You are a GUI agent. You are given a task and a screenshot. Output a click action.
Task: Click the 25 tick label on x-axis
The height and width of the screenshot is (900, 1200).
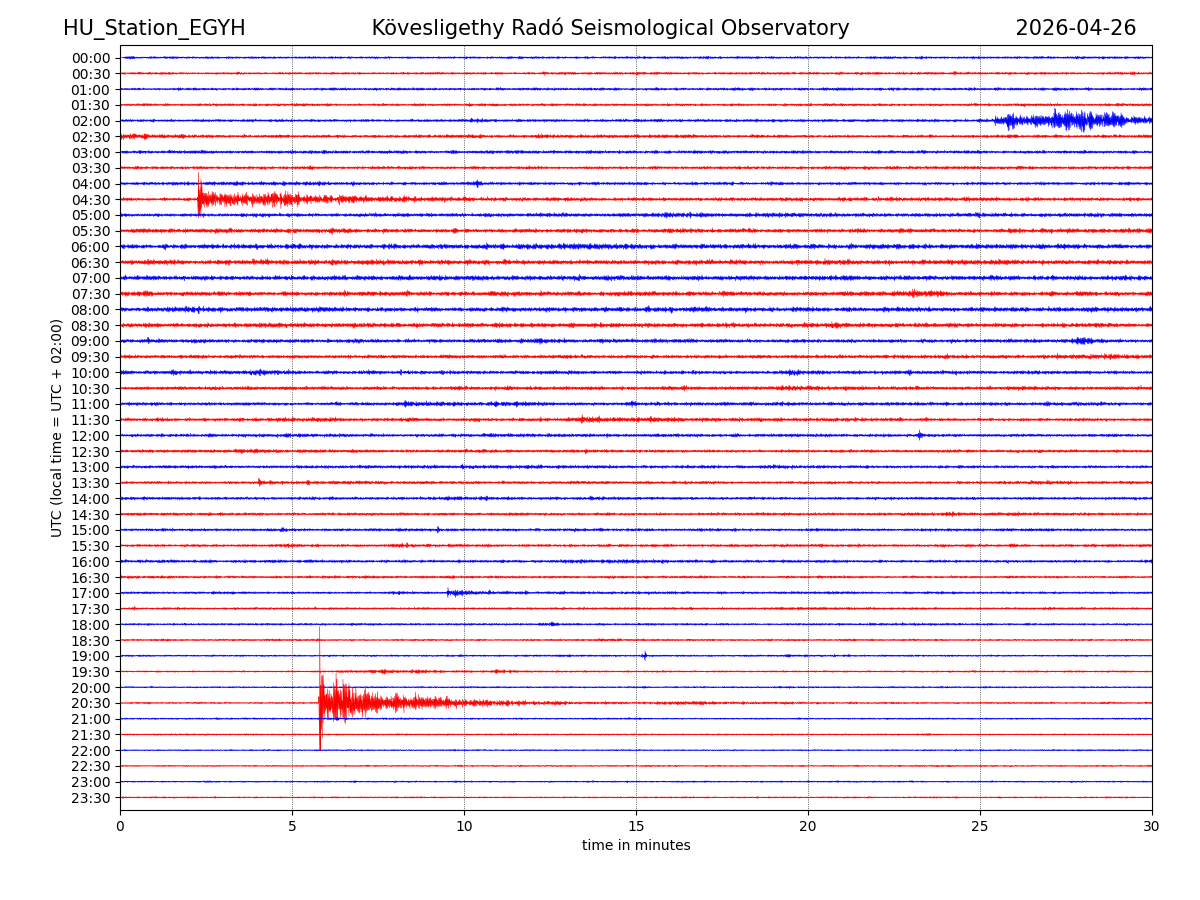tap(980, 826)
